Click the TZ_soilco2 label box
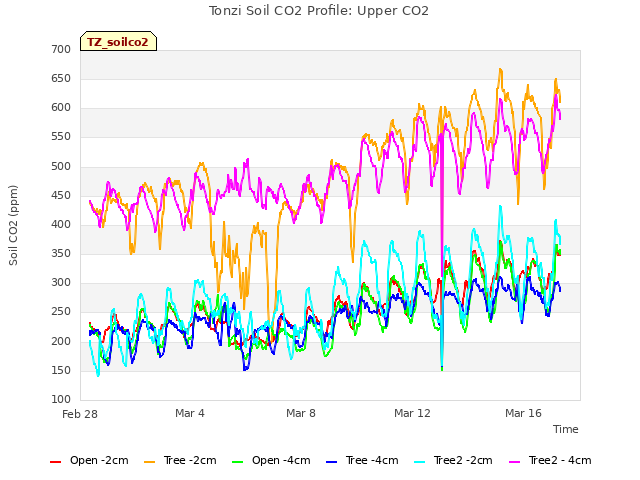Image resolution: width=640 pixels, height=480 pixels. click(118, 41)
